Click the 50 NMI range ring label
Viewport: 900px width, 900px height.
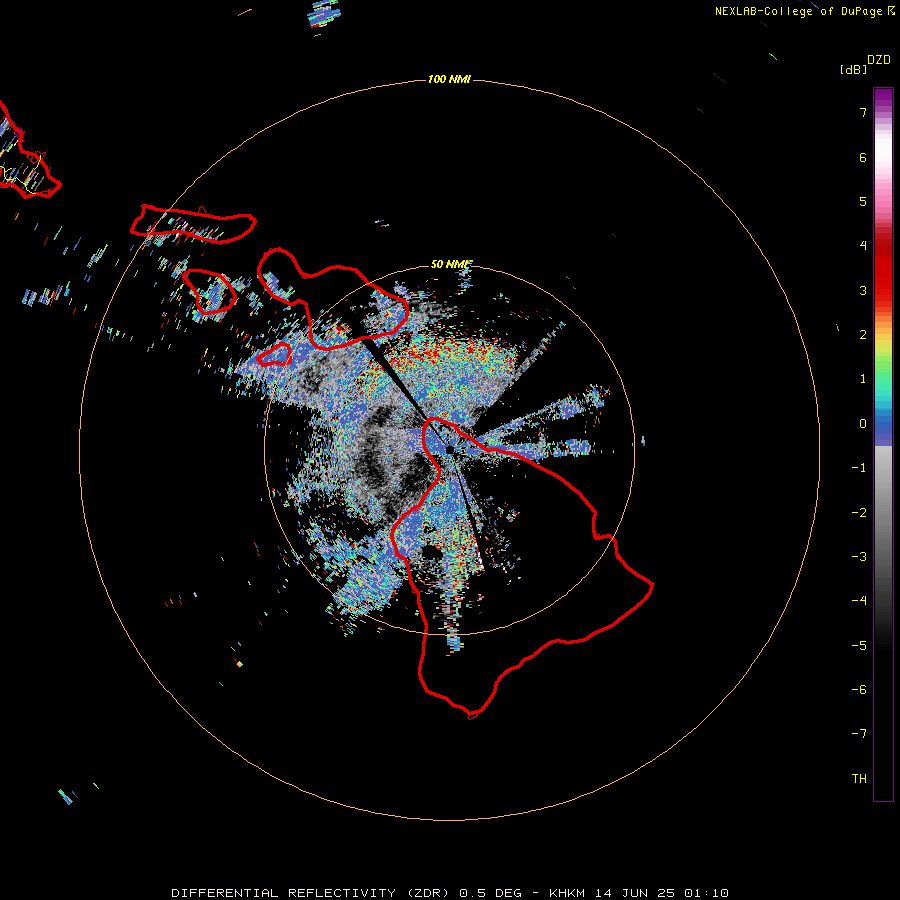coord(451,264)
